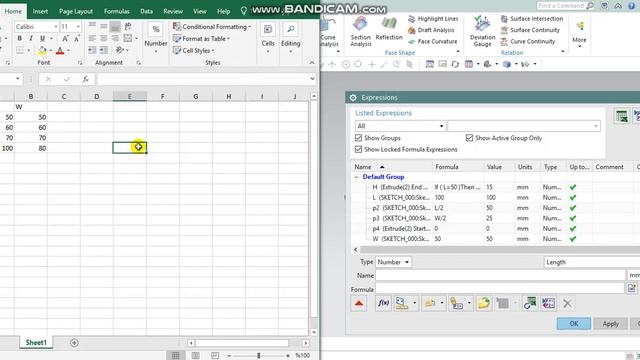640x360 pixels.
Task: Open the Reflection analysis tool
Action: pos(389,29)
